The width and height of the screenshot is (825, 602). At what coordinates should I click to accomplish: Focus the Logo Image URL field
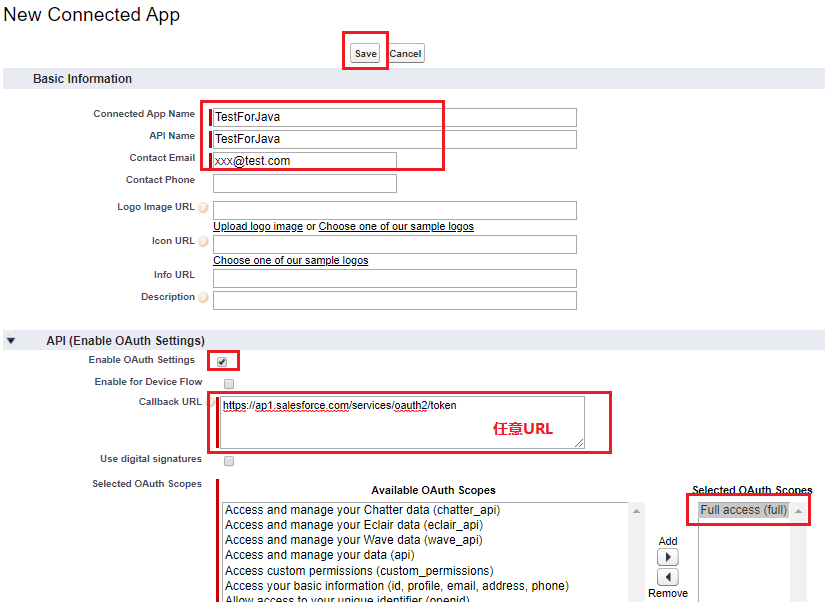click(395, 210)
